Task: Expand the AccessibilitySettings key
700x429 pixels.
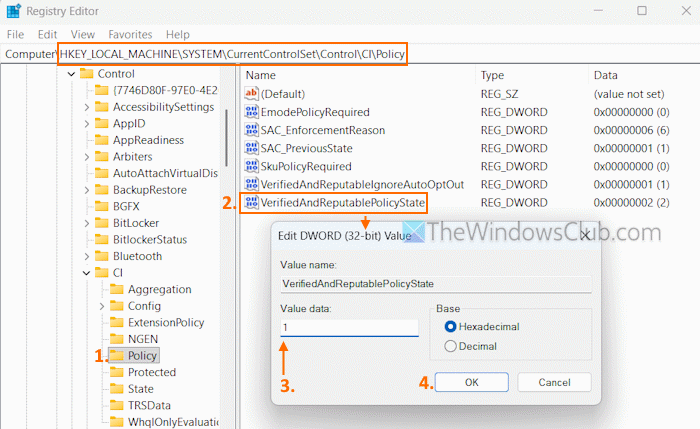Action: tap(87, 107)
